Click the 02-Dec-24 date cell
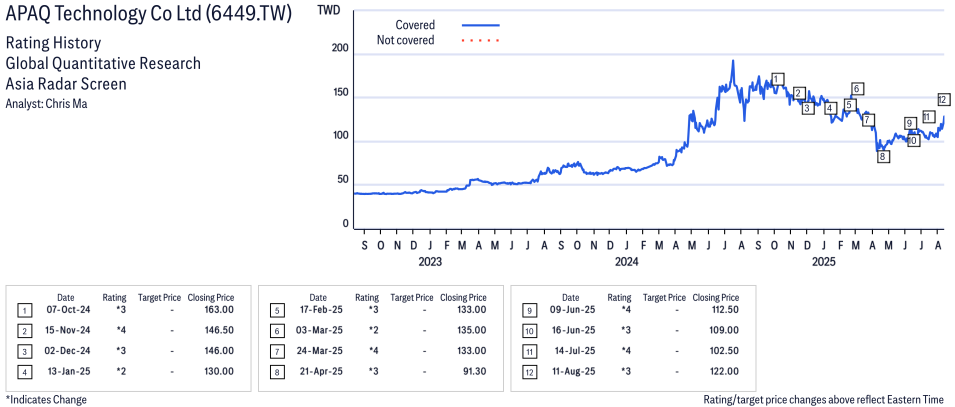 (66, 351)
